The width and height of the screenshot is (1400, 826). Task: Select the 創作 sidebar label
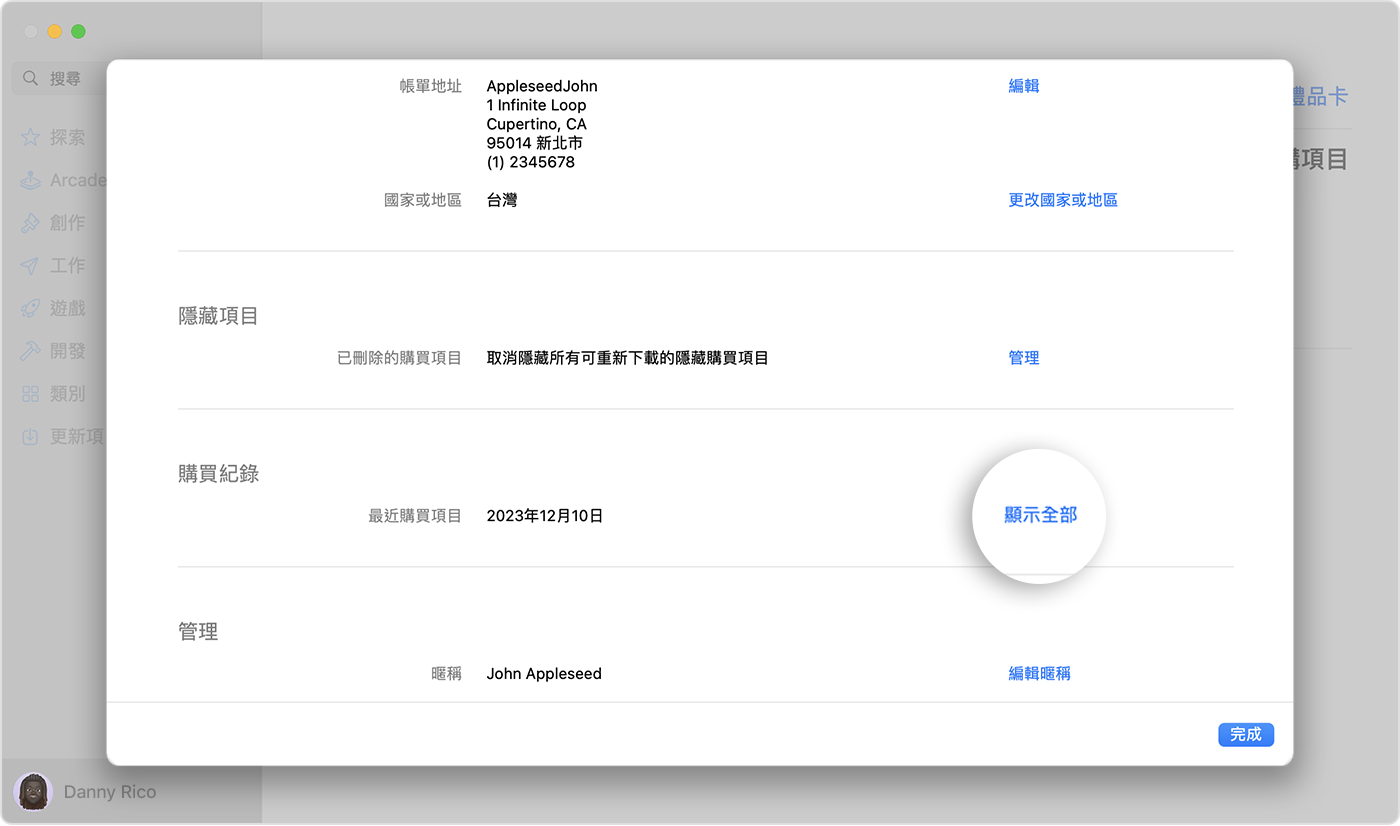(x=68, y=223)
